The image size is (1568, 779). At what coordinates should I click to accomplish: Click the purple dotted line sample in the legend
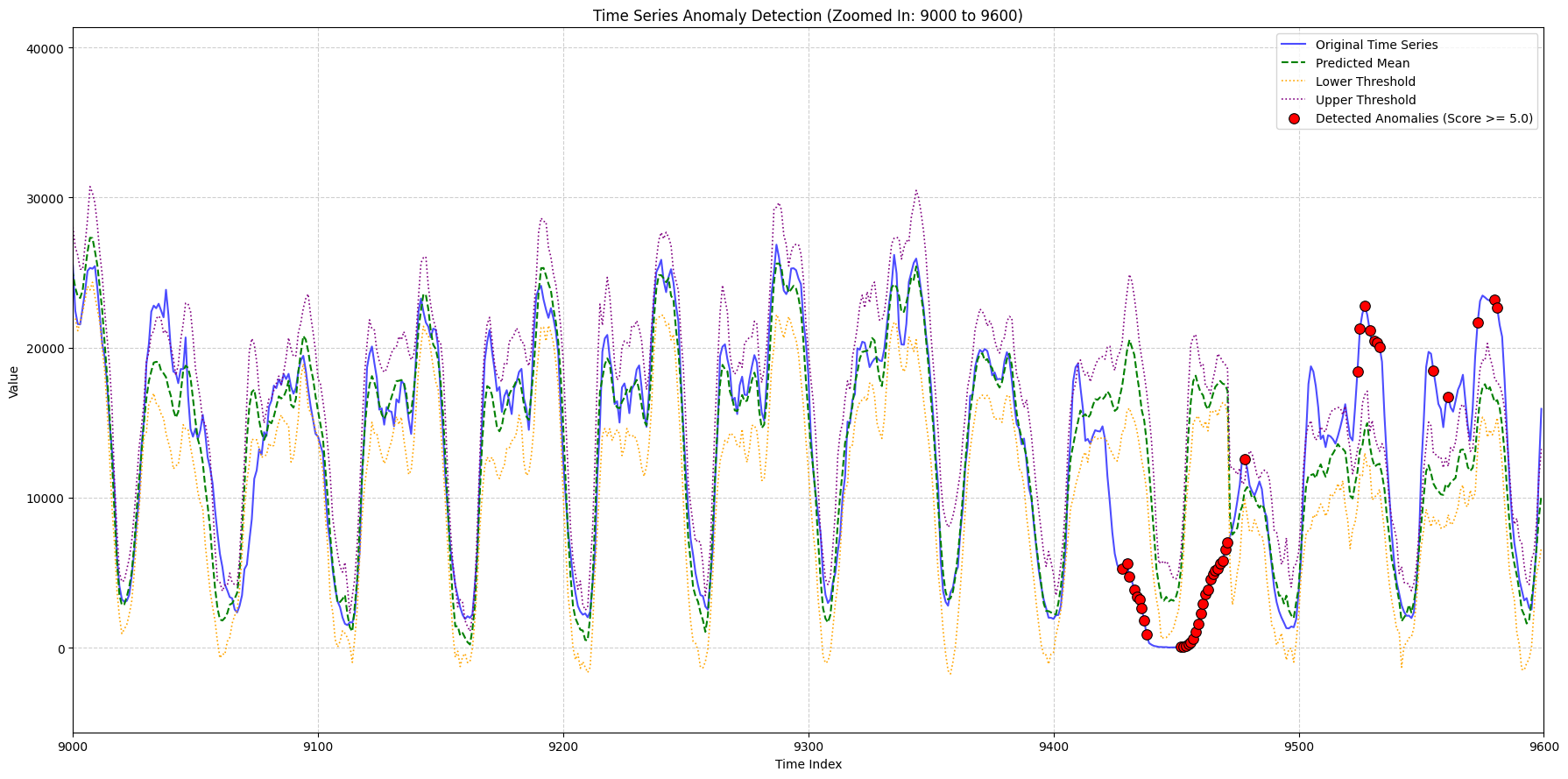pyautogui.click(x=1294, y=100)
